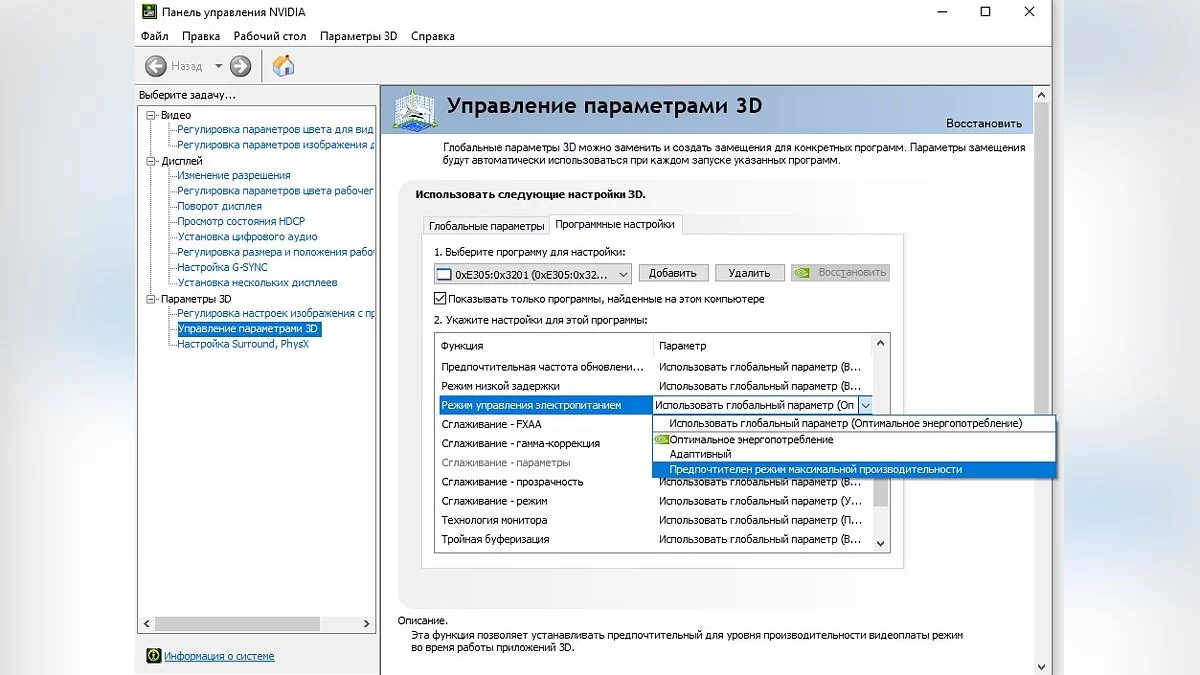Image resolution: width=1200 pixels, height=675 pixels.
Task: Select Сглаживание - гамма-коррекция row
Action: (x=545, y=443)
